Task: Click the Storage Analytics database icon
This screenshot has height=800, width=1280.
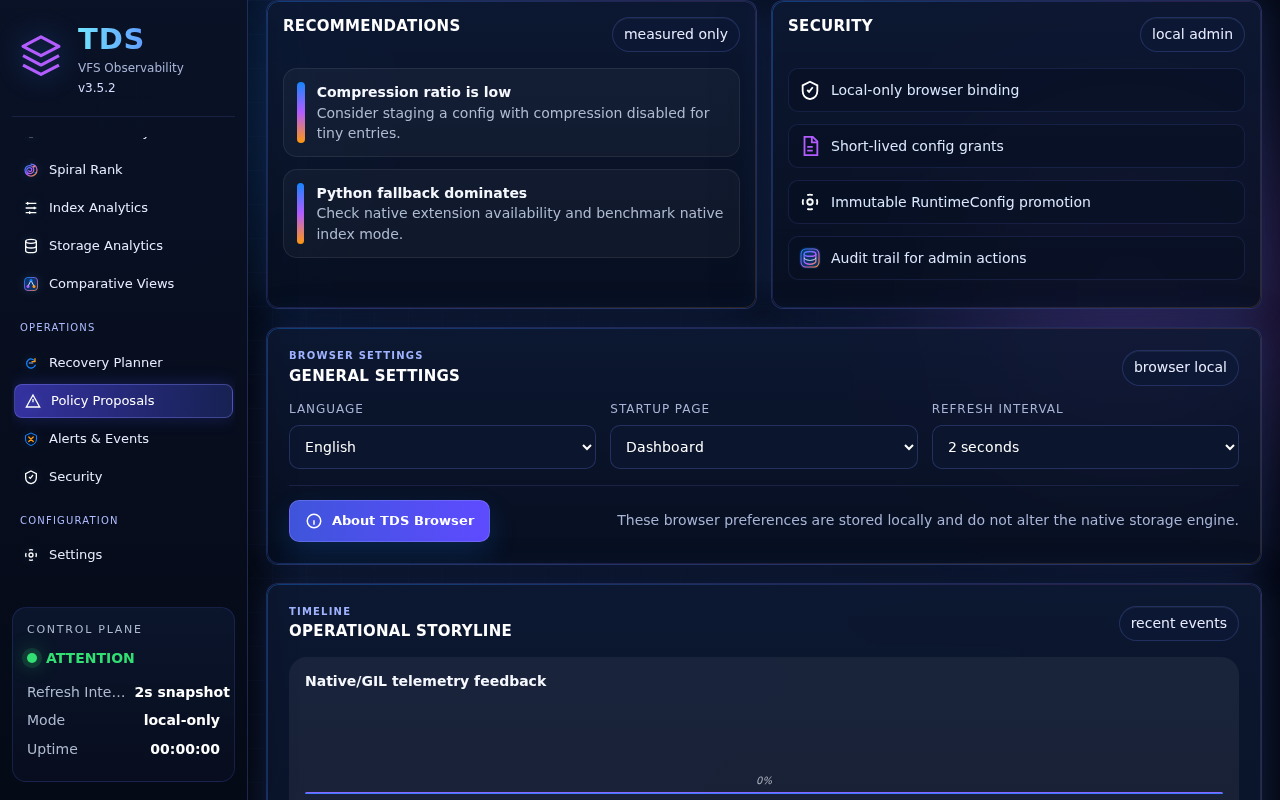Action: (x=31, y=246)
